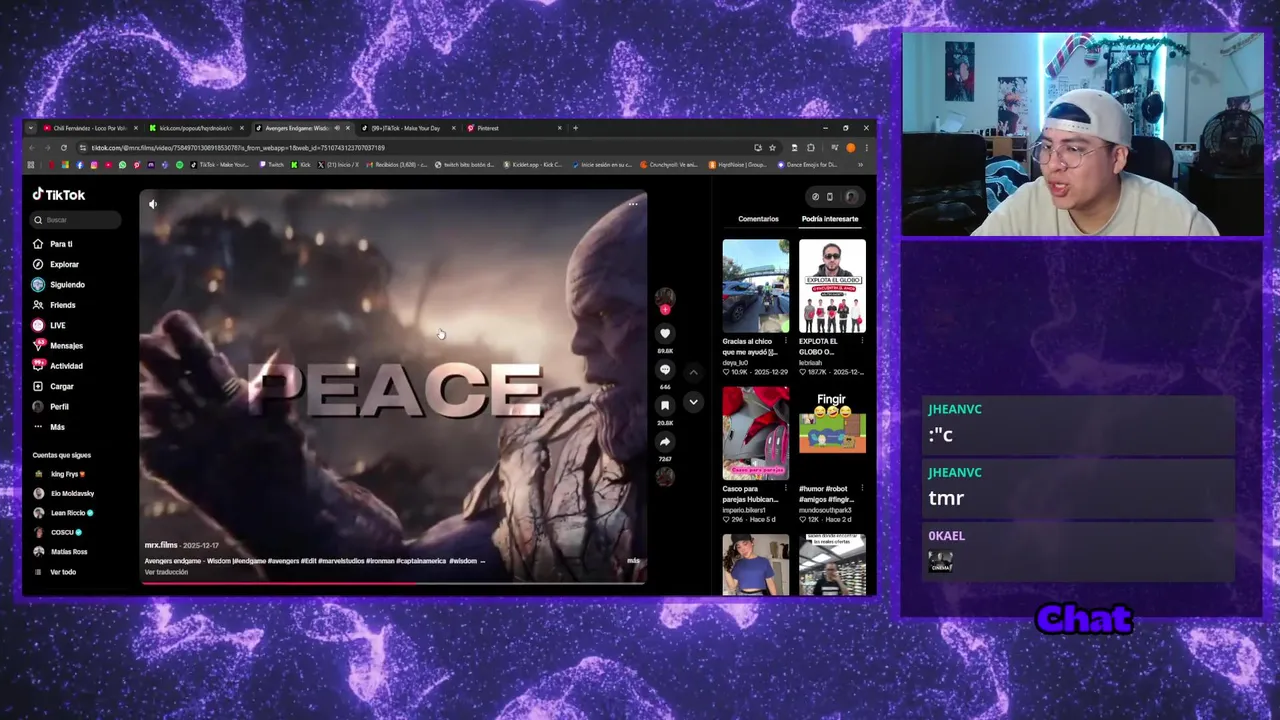
Task: Click the TikTok logo
Action: [x=59, y=195]
